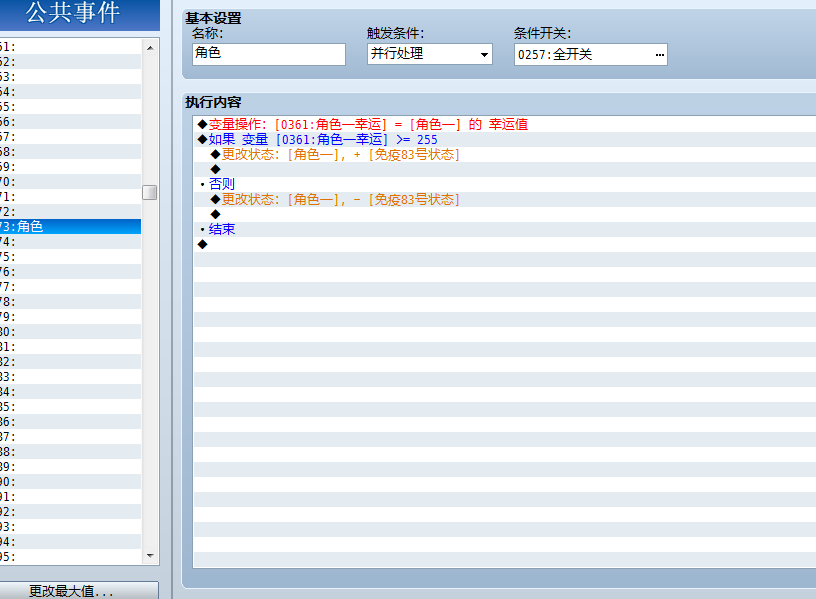Click the list scrollbar down arrow

point(150,556)
